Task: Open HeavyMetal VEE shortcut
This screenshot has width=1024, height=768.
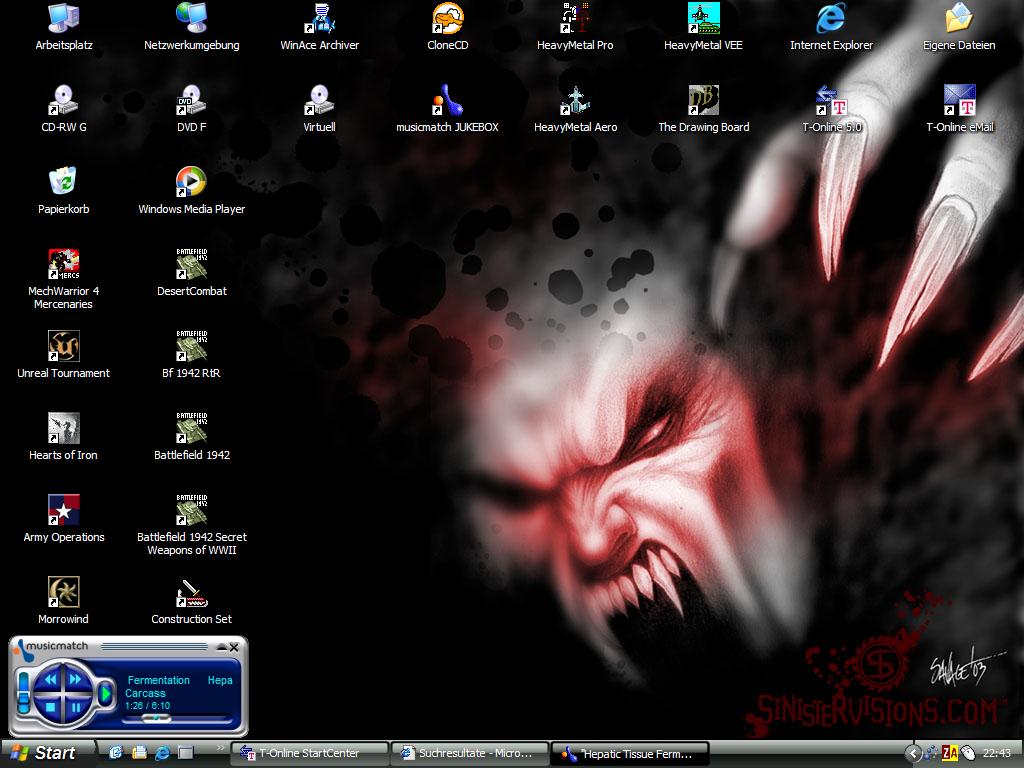Action: pyautogui.click(x=703, y=27)
